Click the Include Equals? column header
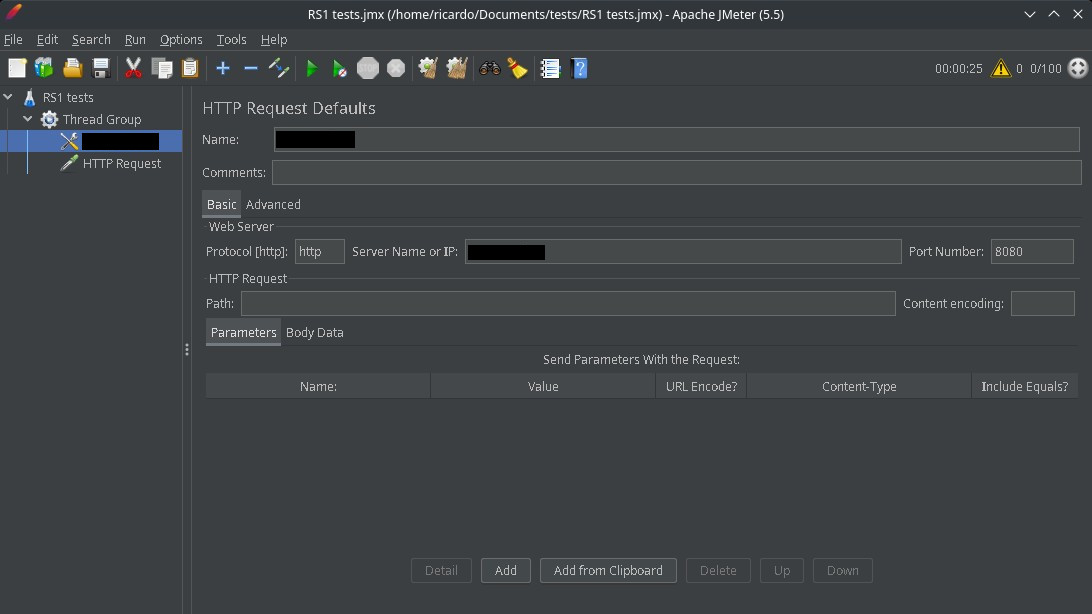Image resolution: width=1092 pixels, height=614 pixels. (1024, 386)
